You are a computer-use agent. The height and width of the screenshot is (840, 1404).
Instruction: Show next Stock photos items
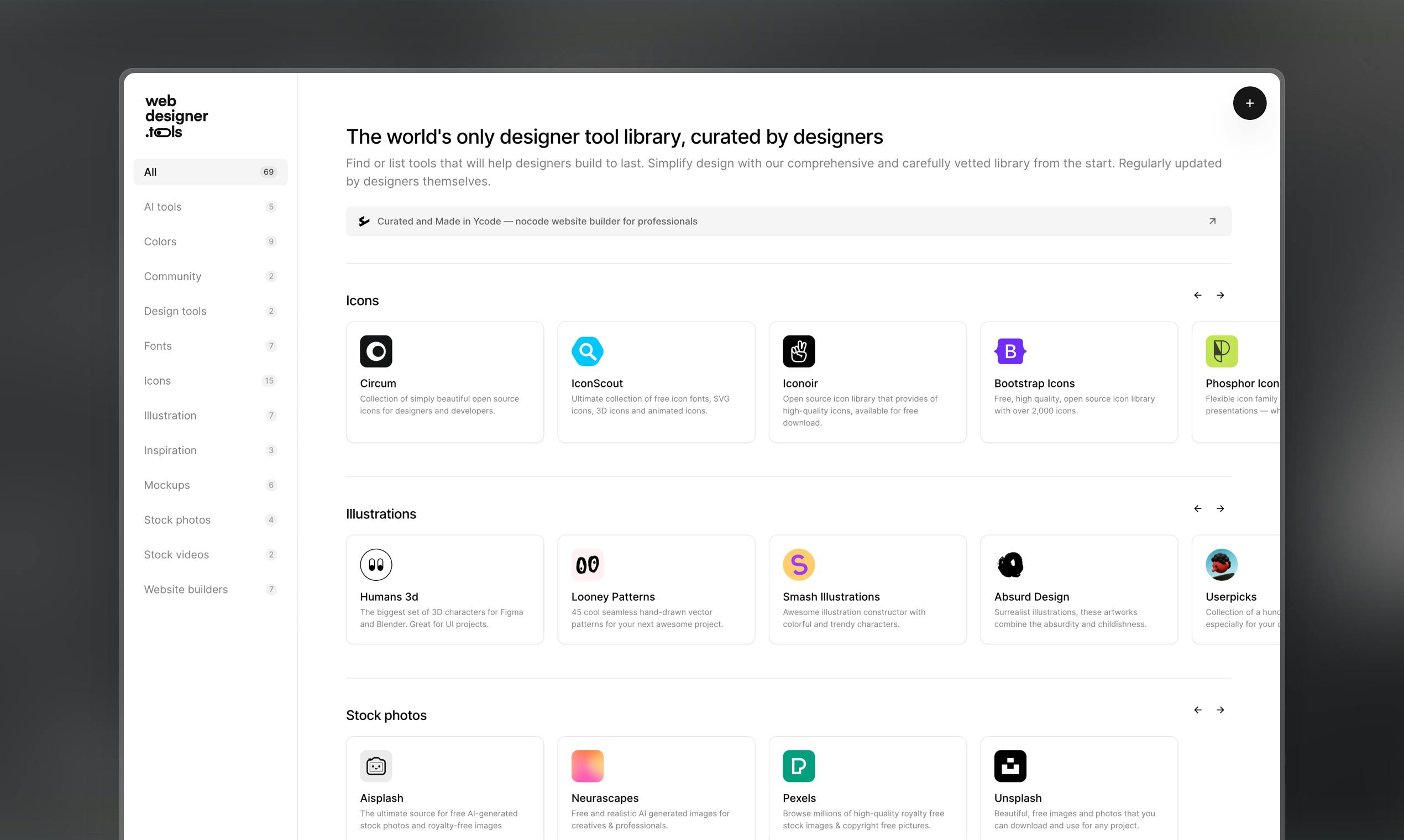pos(1220,710)
